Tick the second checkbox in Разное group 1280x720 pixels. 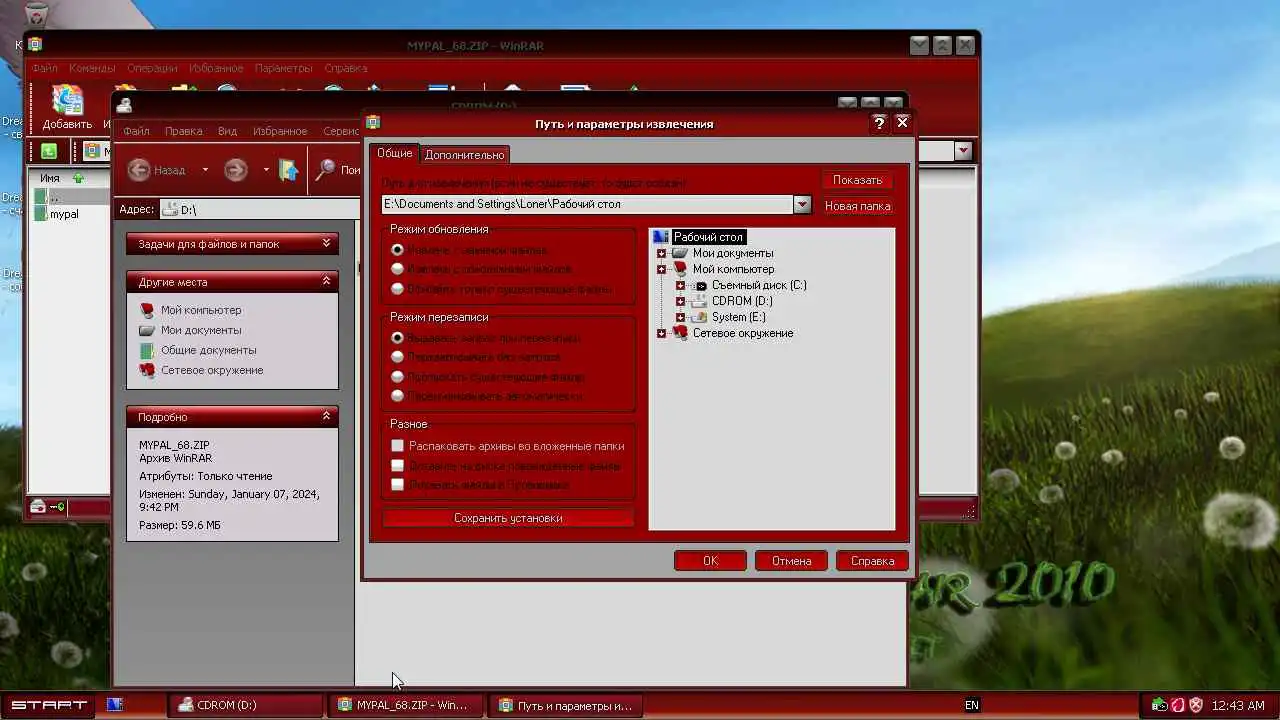coord(397,466)
